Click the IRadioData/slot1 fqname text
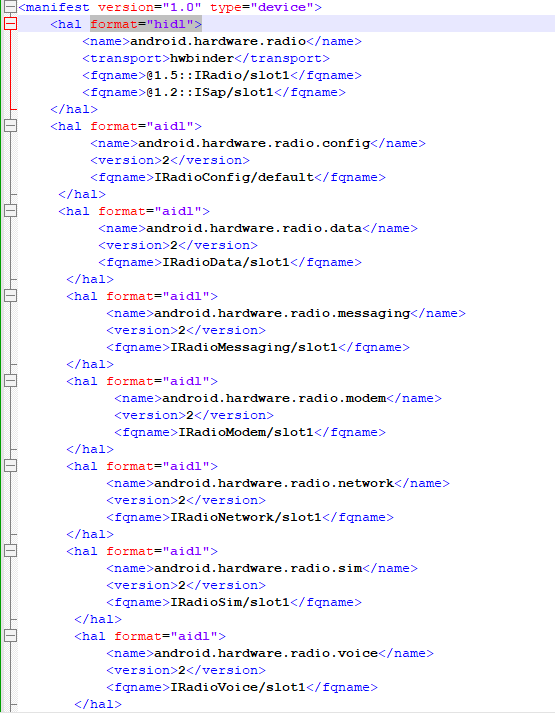Screen dimensions: 555x713 point(226,262)
